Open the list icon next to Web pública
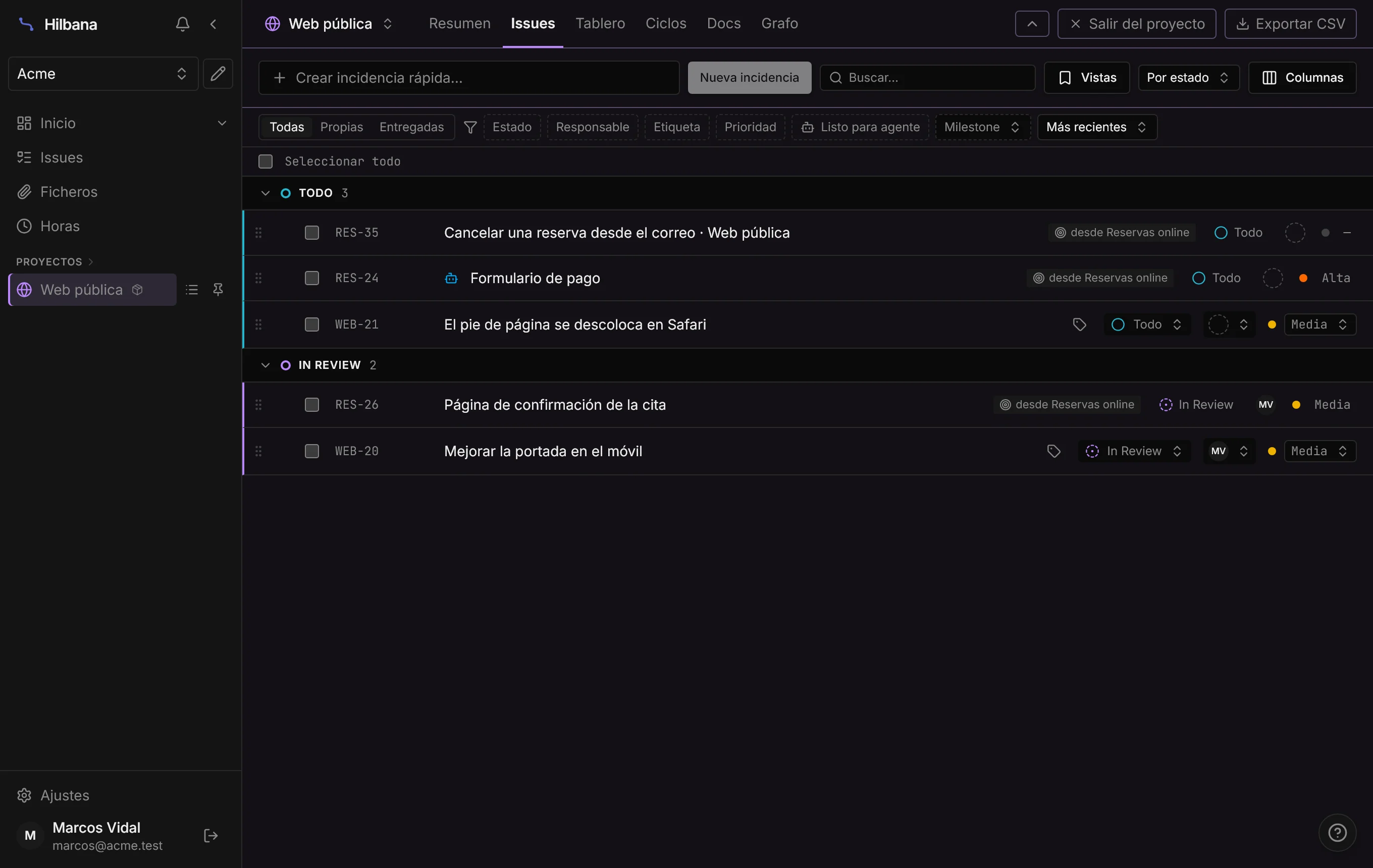Viewport: 1373px width, 868px height. tap(192, 290)
